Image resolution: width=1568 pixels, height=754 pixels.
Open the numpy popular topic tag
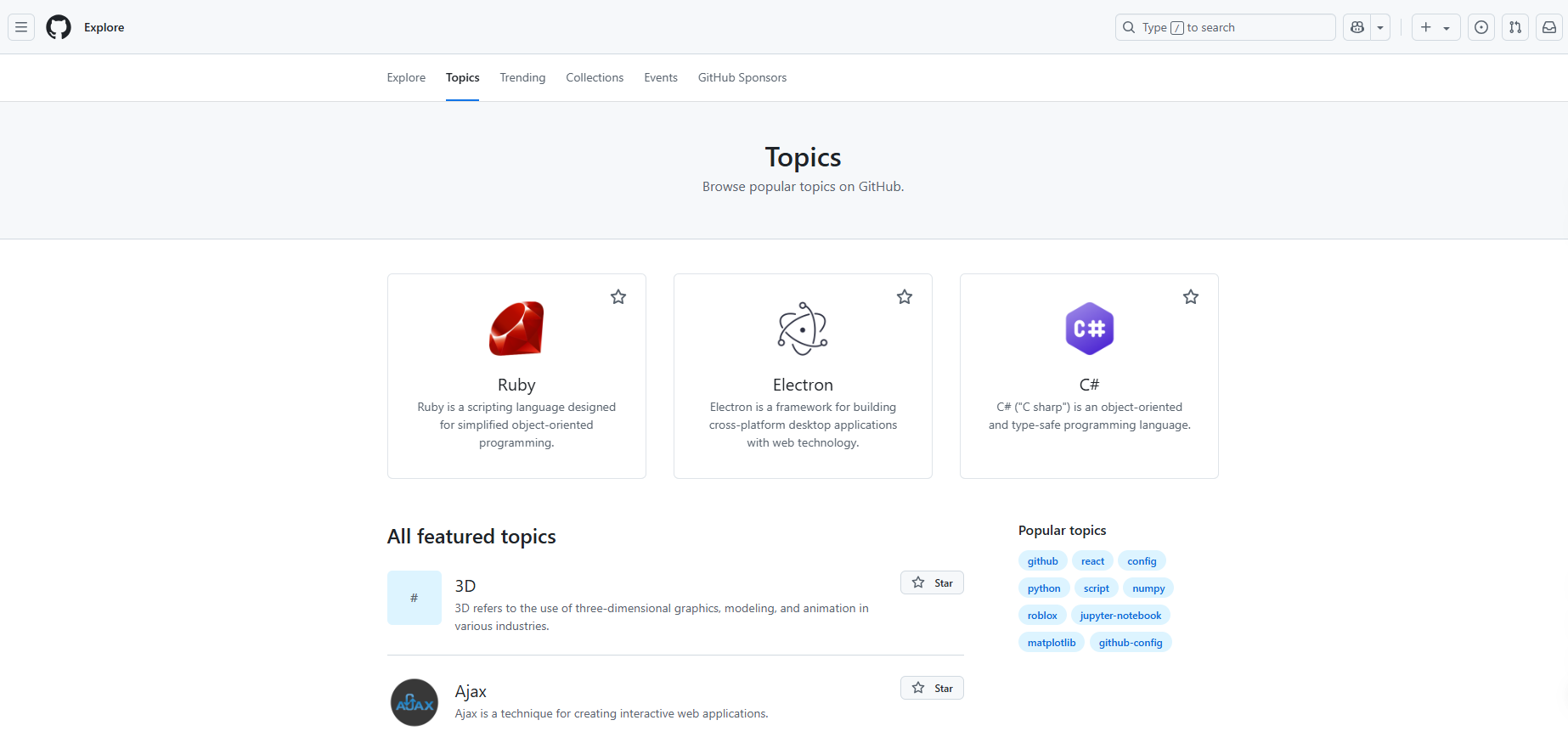[x=1148, y=588]
